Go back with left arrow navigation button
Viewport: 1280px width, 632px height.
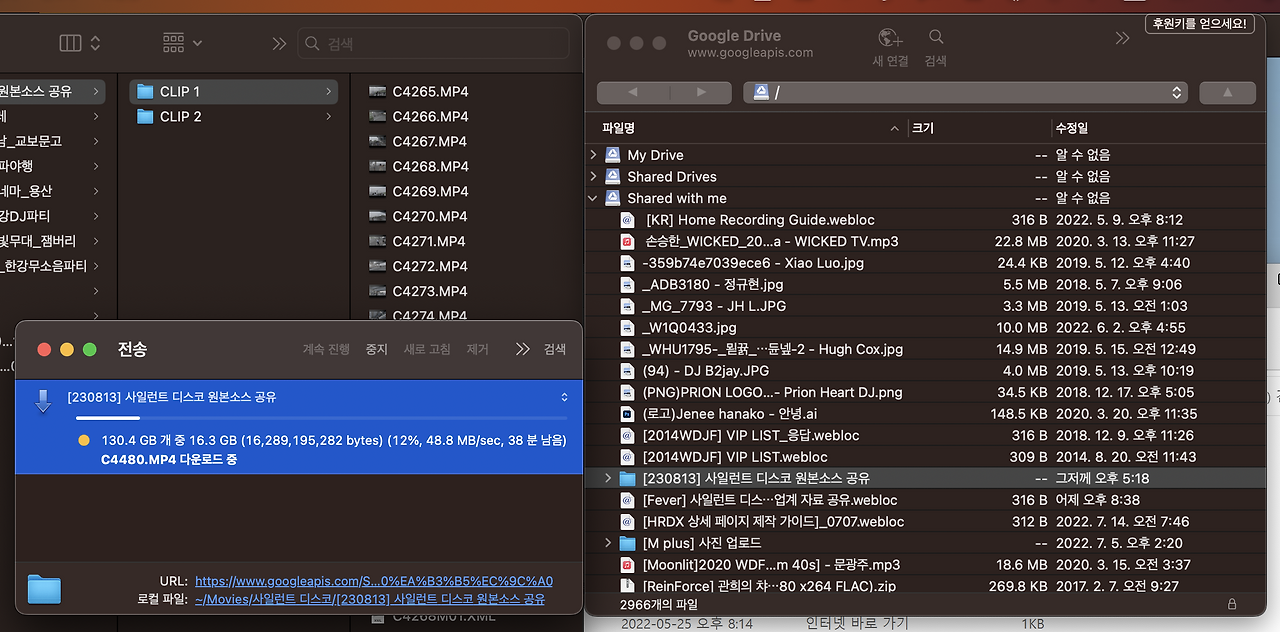(x=632, y=92)
